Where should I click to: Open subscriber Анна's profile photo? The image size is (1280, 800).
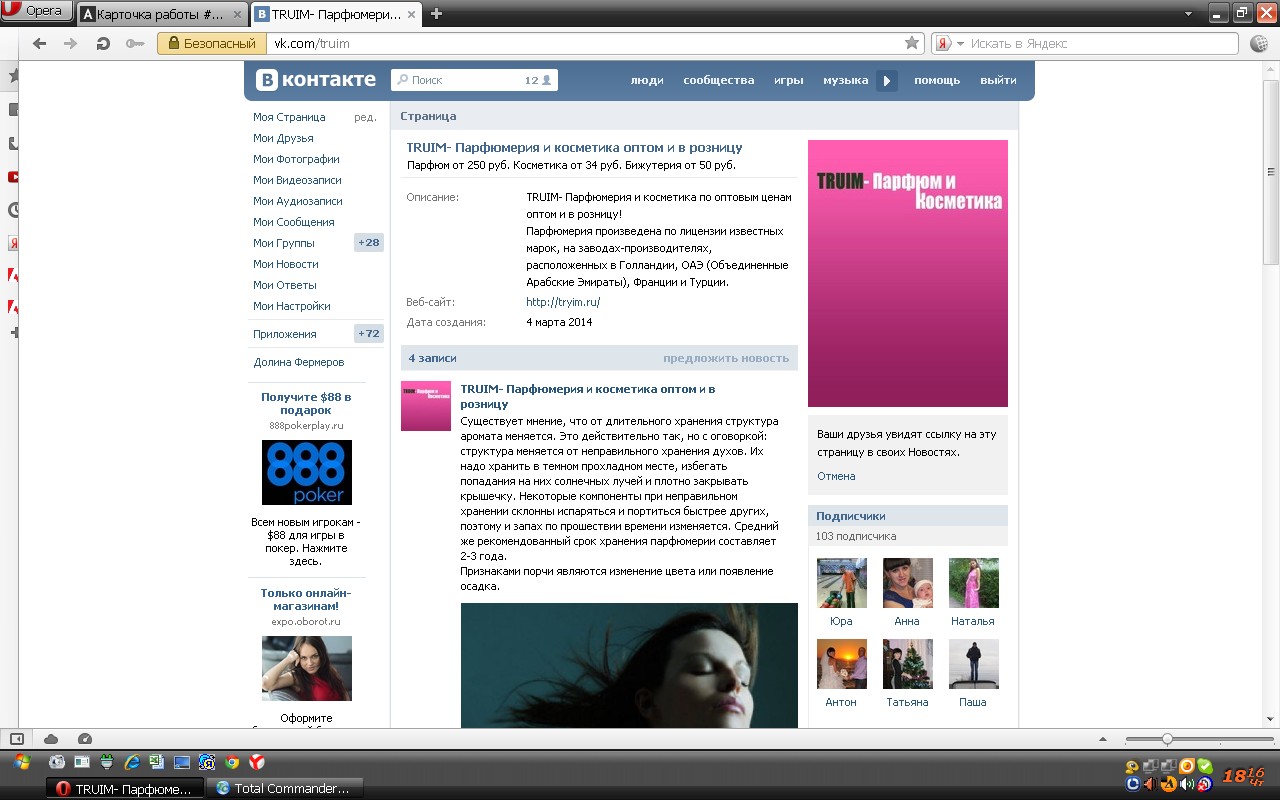coord(908,583)
